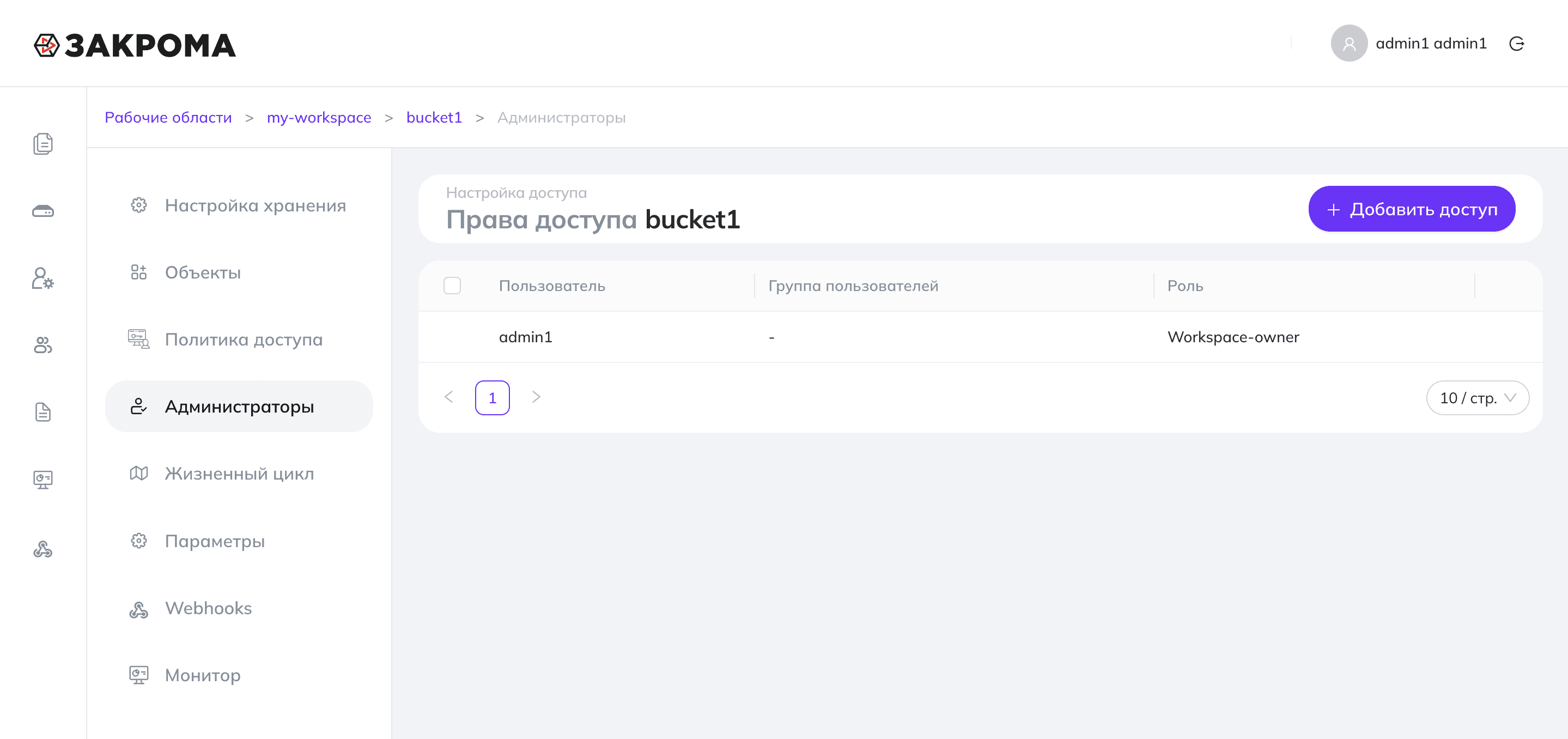The height and width of the screenshot is (739, 1568).
Task: Open Политика доступа section
Action: point(239,339)
